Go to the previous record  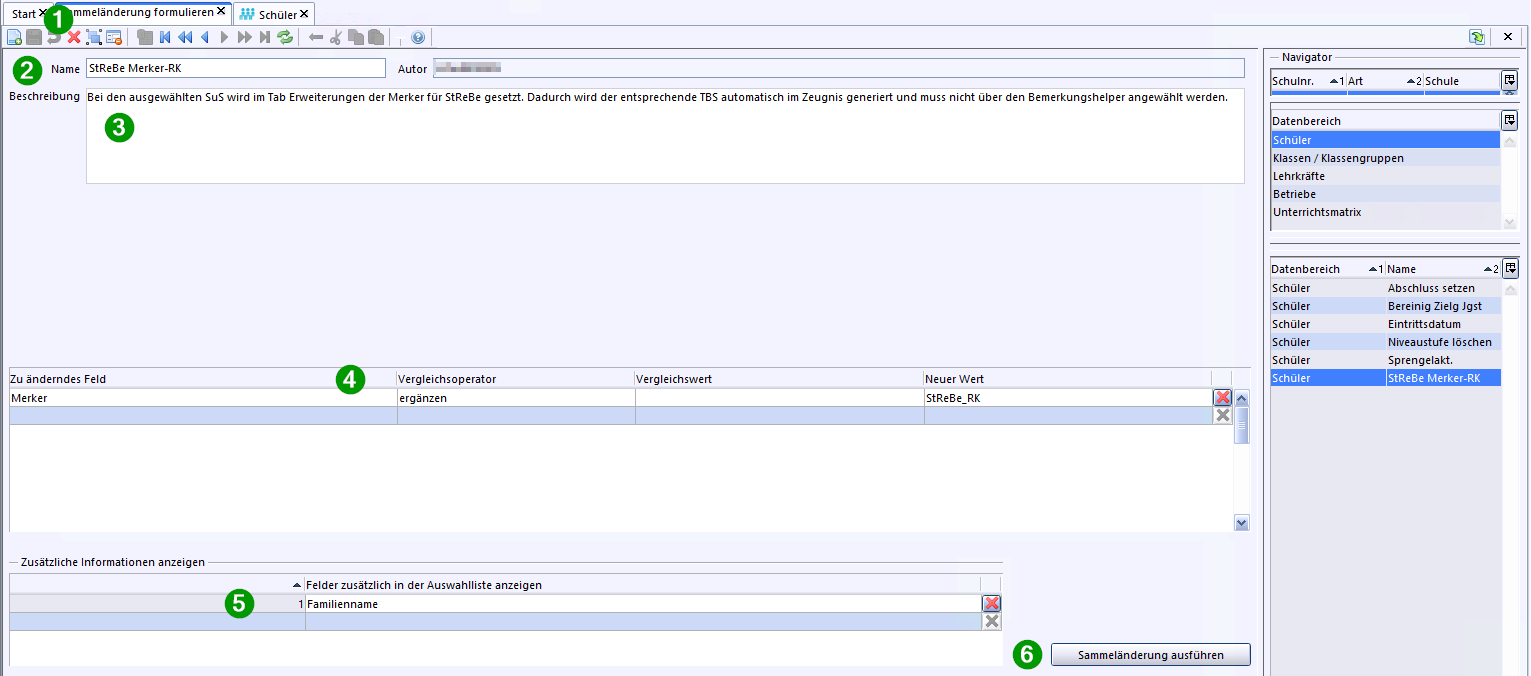[205, 38]
